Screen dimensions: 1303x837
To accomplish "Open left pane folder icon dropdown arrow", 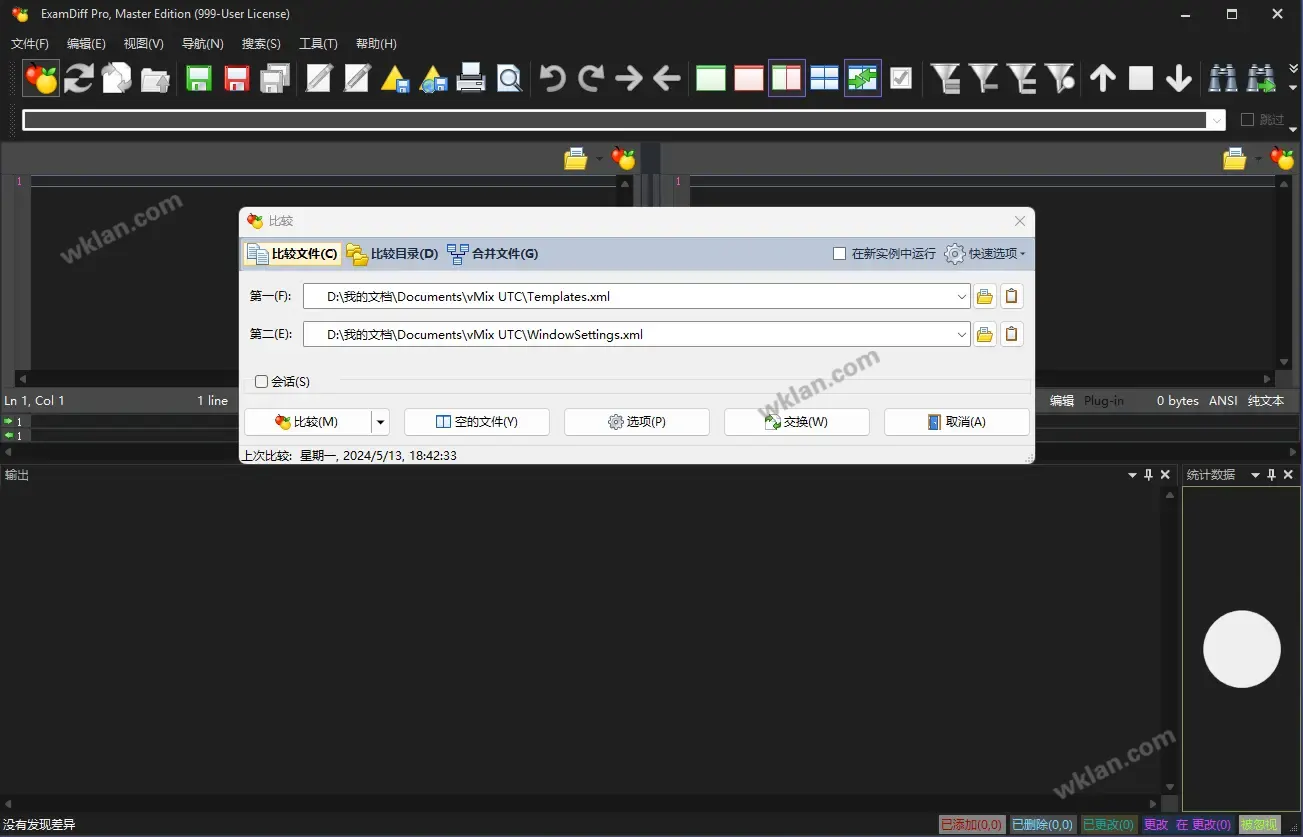I will coord(599,158).
